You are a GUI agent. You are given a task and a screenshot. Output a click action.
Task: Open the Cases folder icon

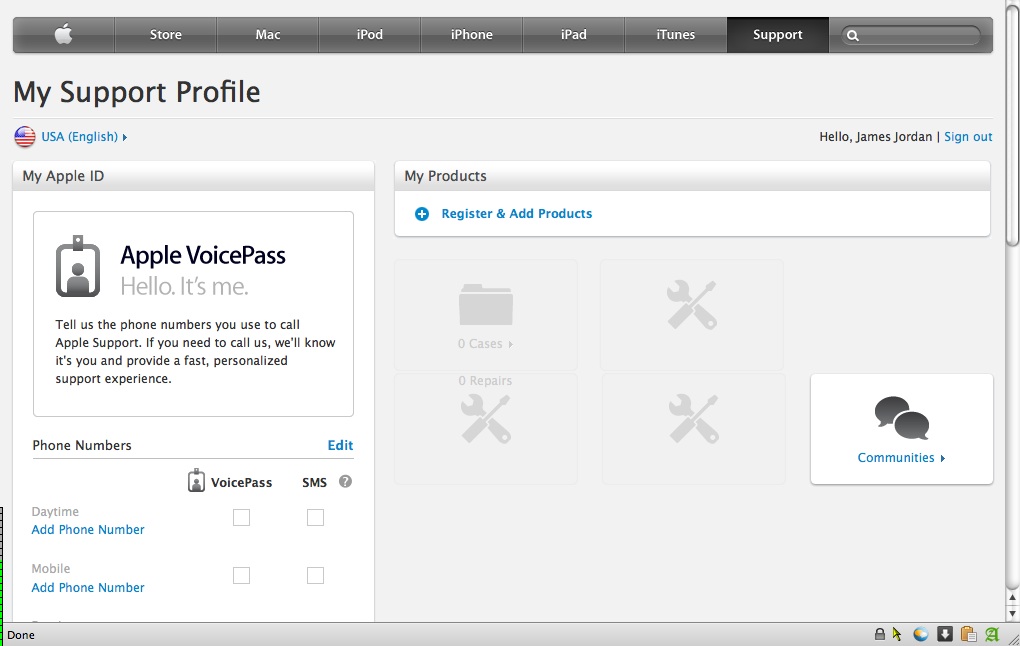click(486, 304)
